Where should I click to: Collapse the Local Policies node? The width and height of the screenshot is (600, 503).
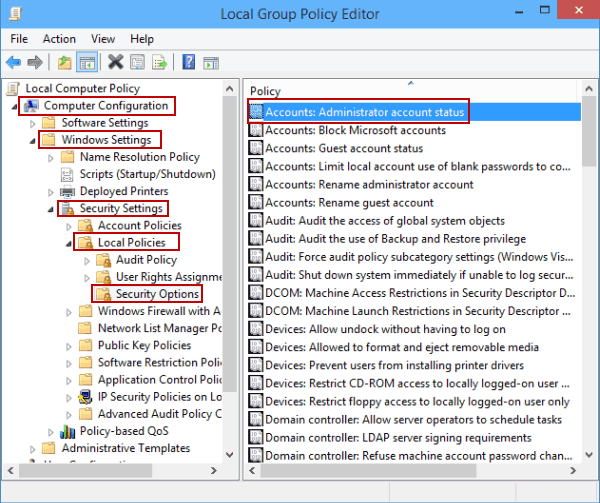pyautogui.click(x=69, y=244)
